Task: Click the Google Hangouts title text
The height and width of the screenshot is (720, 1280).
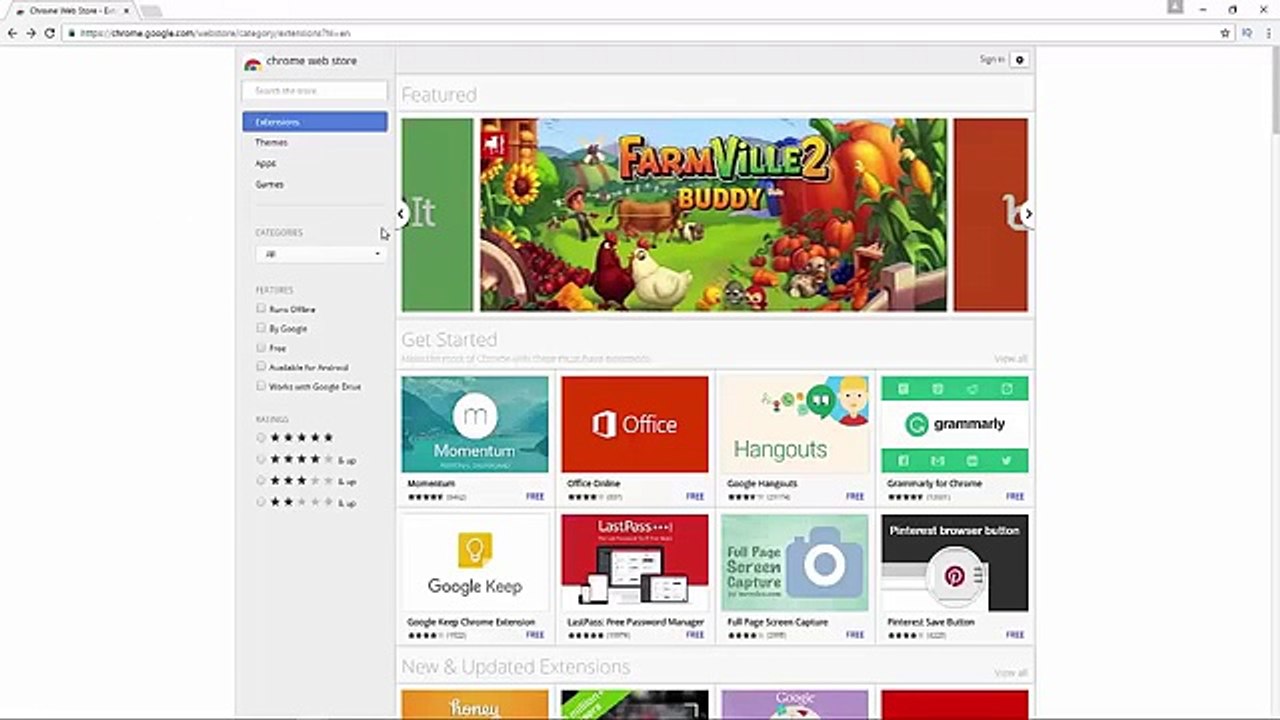Action: point(762,484)
